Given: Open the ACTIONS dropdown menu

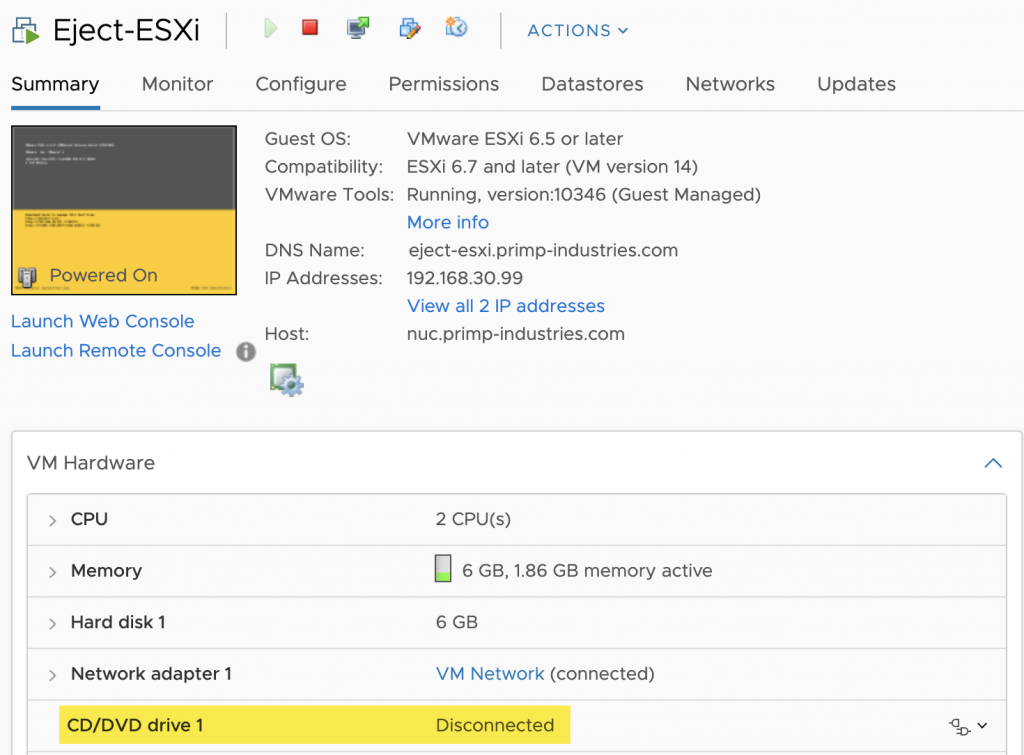Looking at the screenshot, I should (577, 30).
